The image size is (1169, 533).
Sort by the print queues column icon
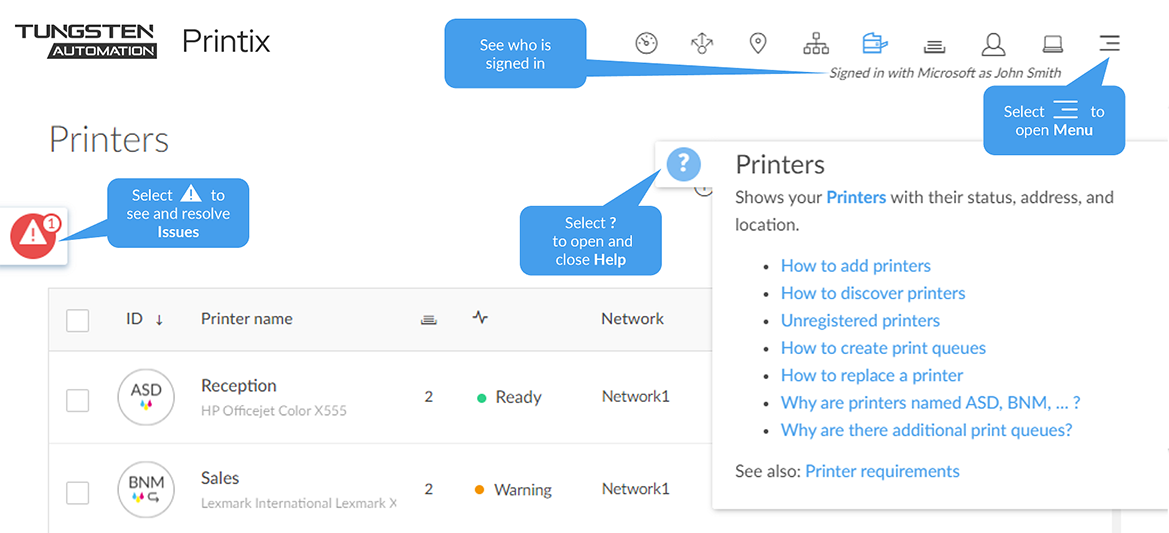pos(429,319)
